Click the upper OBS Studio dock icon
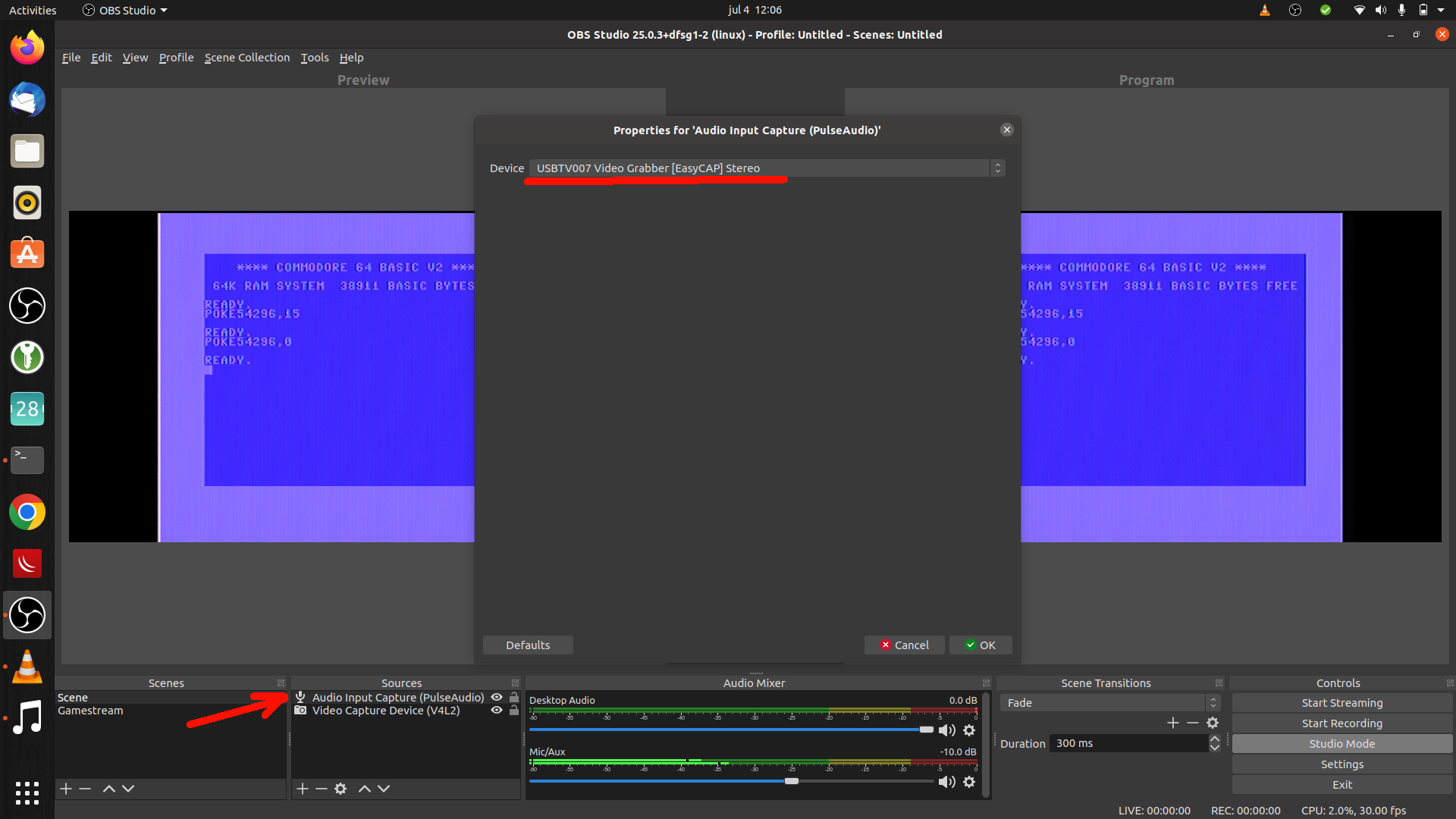Image resolution: width=1456 pixels, height=819 pixels. click(27, 306)
